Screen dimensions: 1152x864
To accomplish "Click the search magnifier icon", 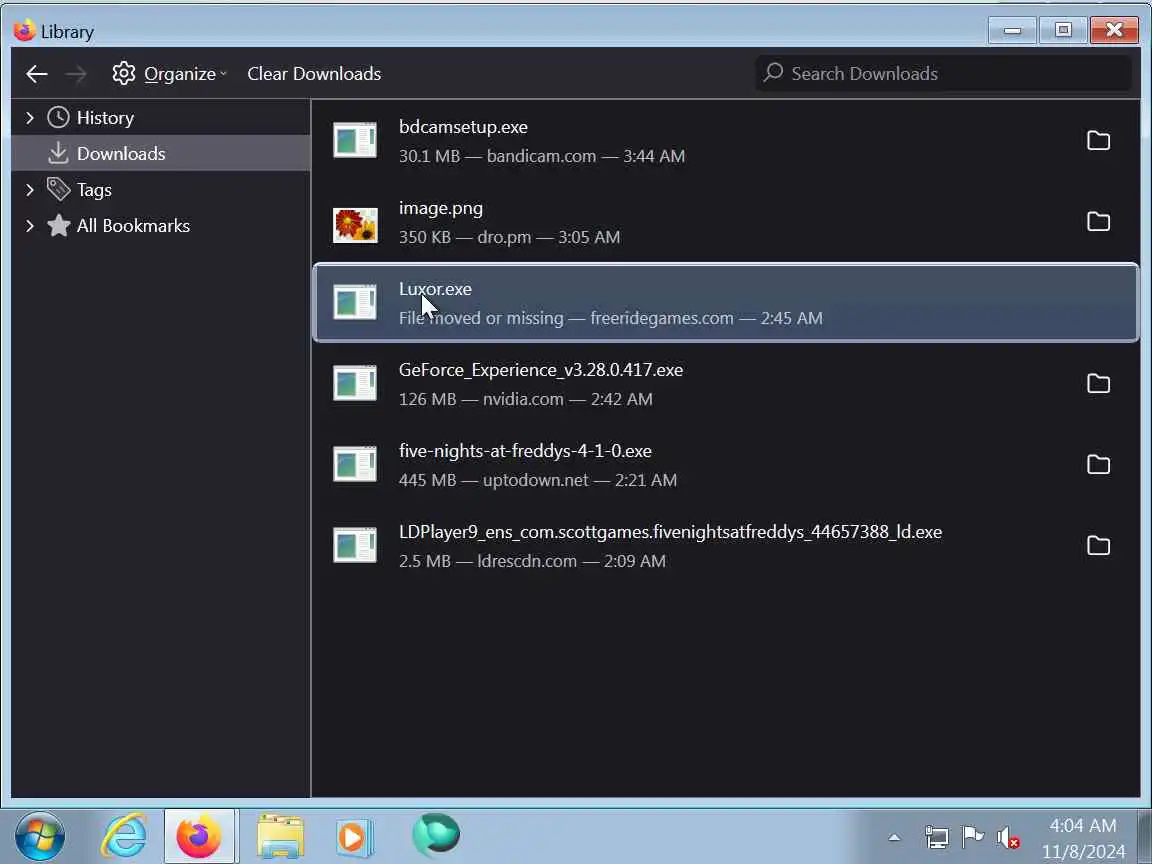I will coord(773,73).
